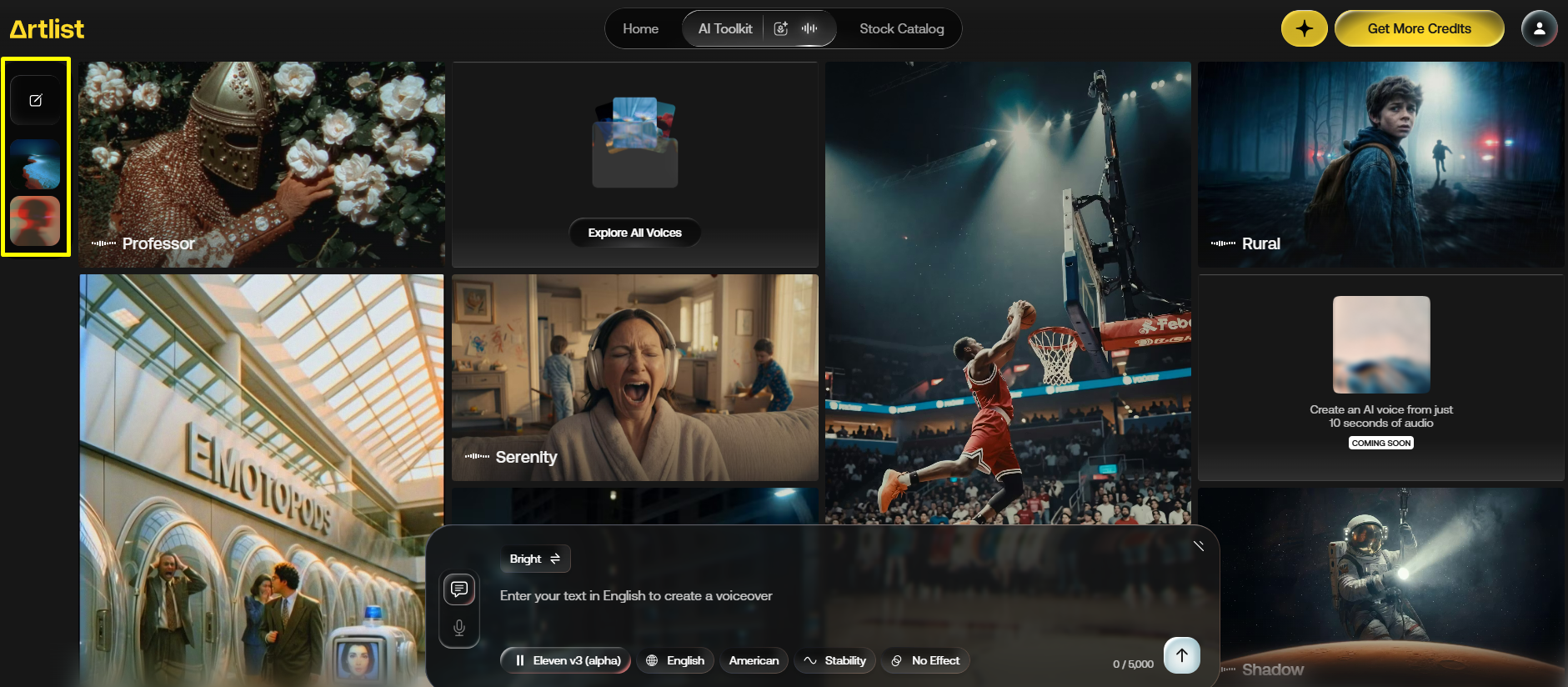Click the new creation edit icon in sidebar

[x=36, y=101]
